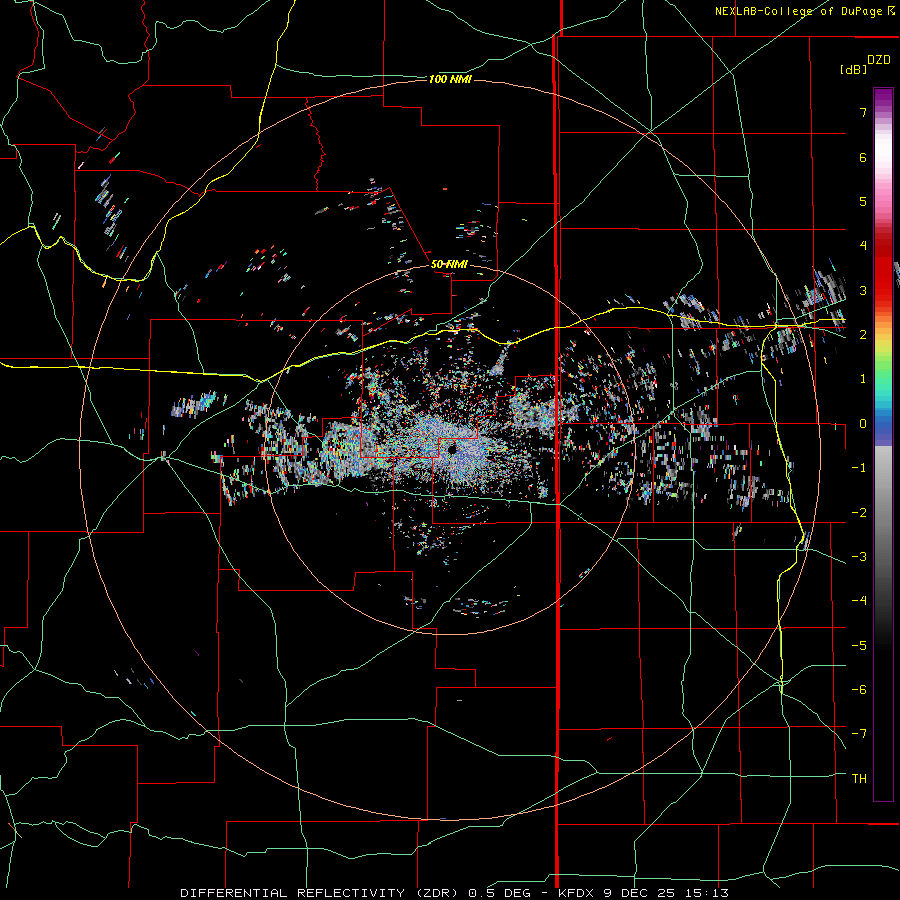Click the 1 value on color scale
Viewport: 900px width, 900px height.
(863, 379)
